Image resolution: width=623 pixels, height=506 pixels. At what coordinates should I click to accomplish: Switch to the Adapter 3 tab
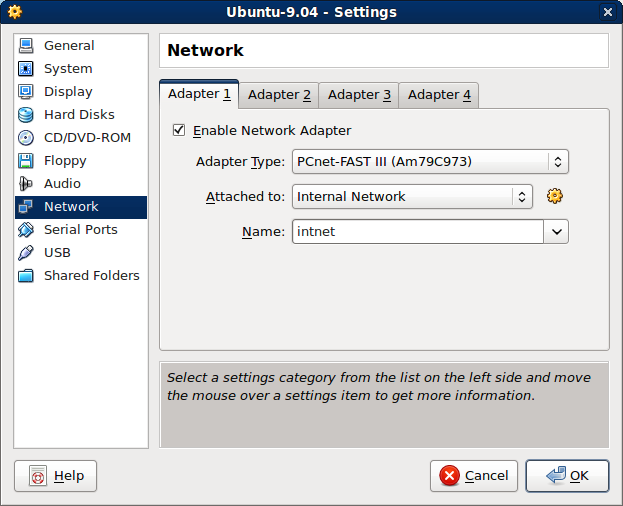click(x=359, y=95)
